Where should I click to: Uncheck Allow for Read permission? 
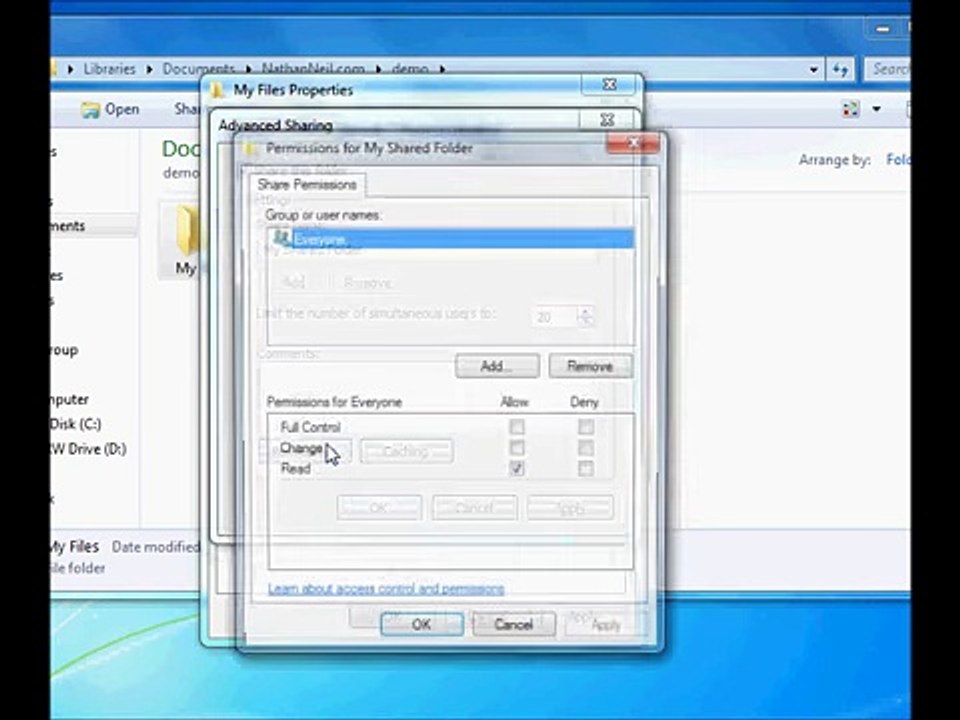pos(517,468)
